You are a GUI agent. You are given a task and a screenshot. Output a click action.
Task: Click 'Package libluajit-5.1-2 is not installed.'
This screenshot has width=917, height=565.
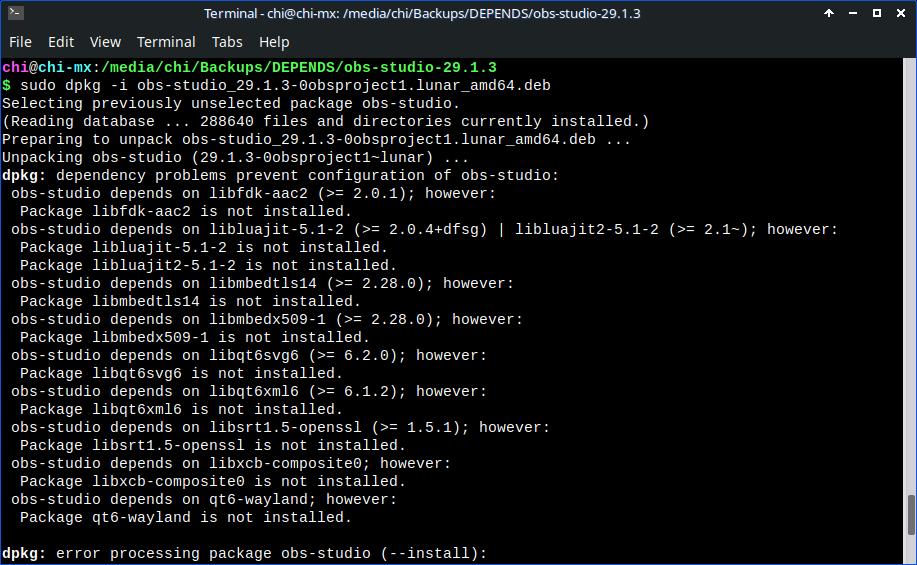(204, 247)
